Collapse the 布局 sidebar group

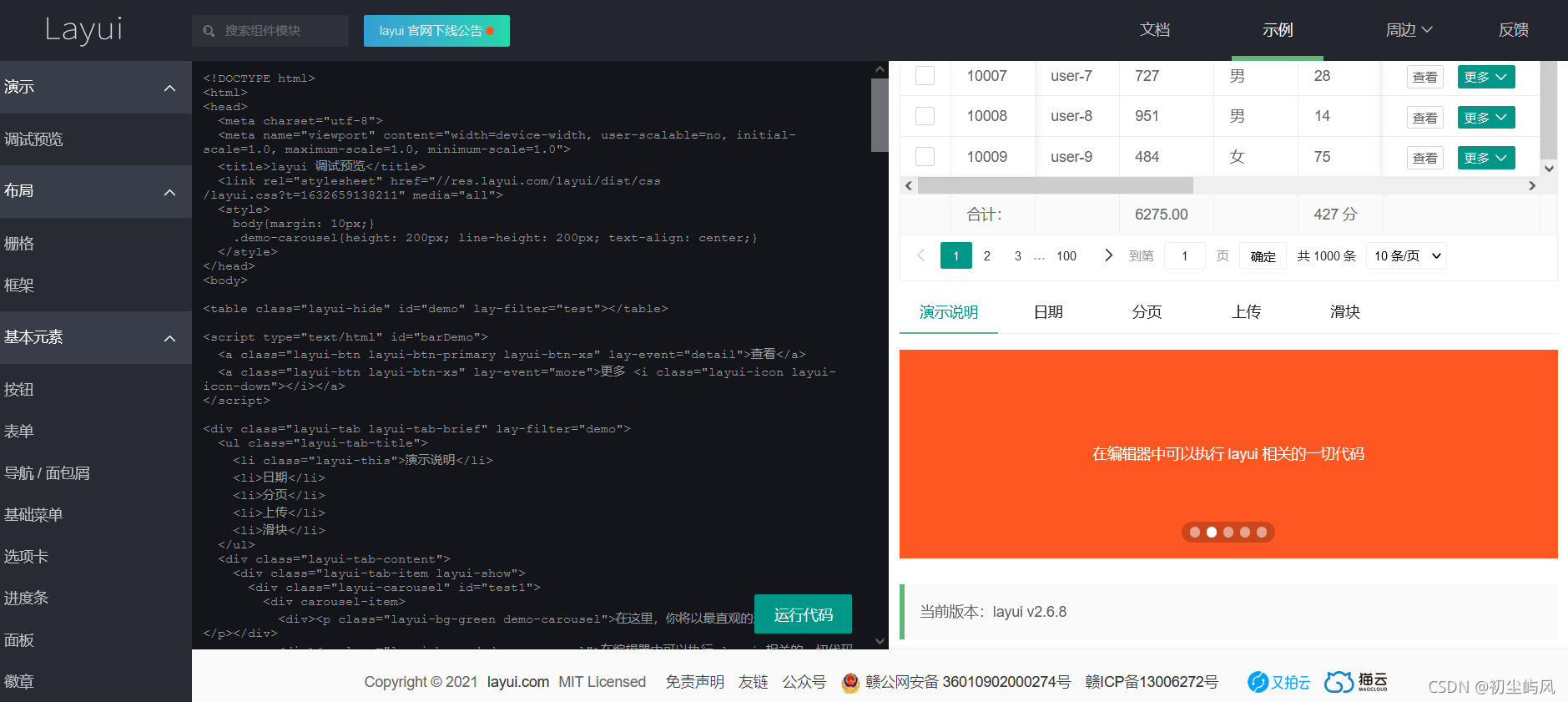[96, 191]
